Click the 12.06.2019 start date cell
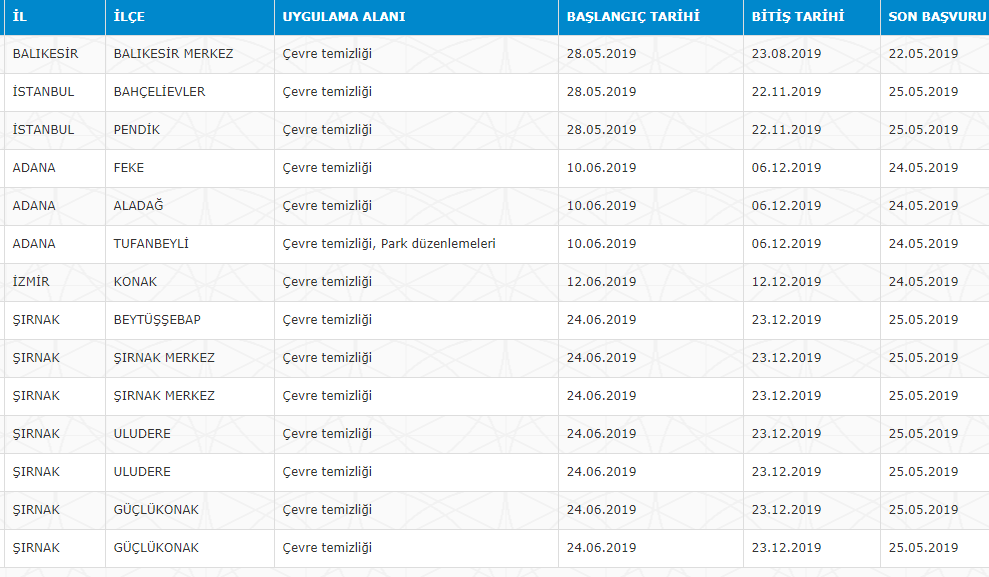This screenshot has height=577, width=989. [x=601, y=282]
